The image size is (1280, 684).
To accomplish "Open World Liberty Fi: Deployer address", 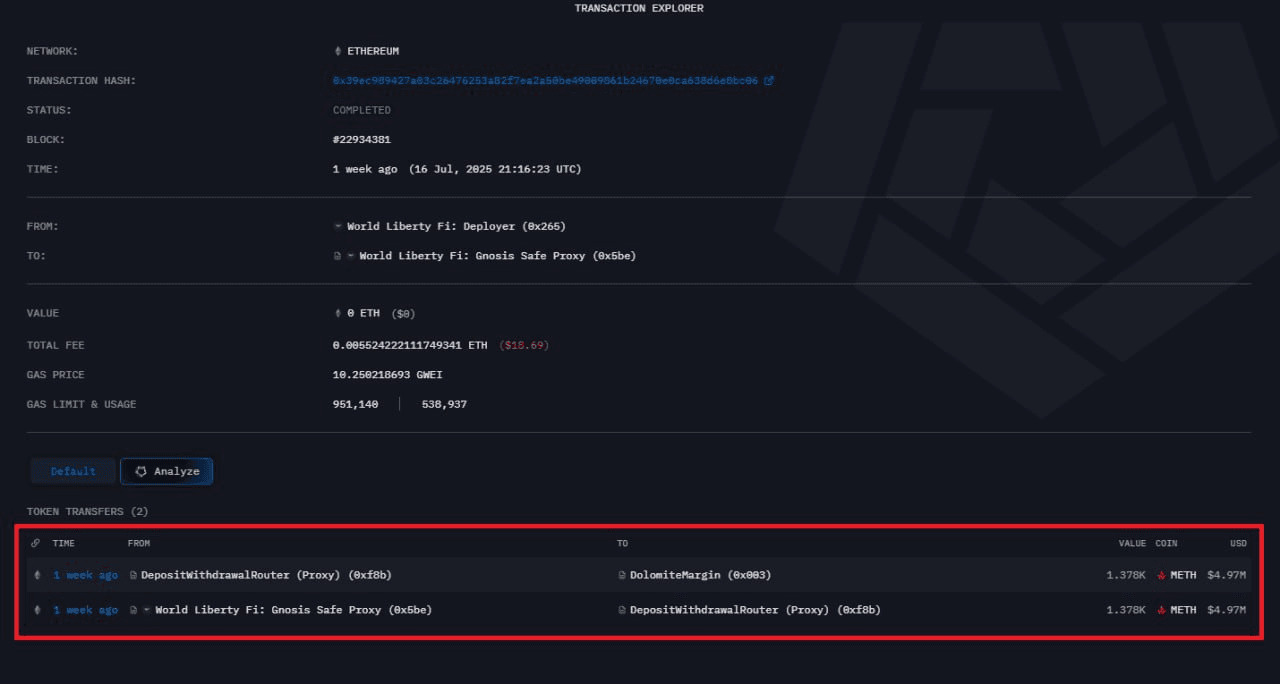I will click(x=456, y=227).
